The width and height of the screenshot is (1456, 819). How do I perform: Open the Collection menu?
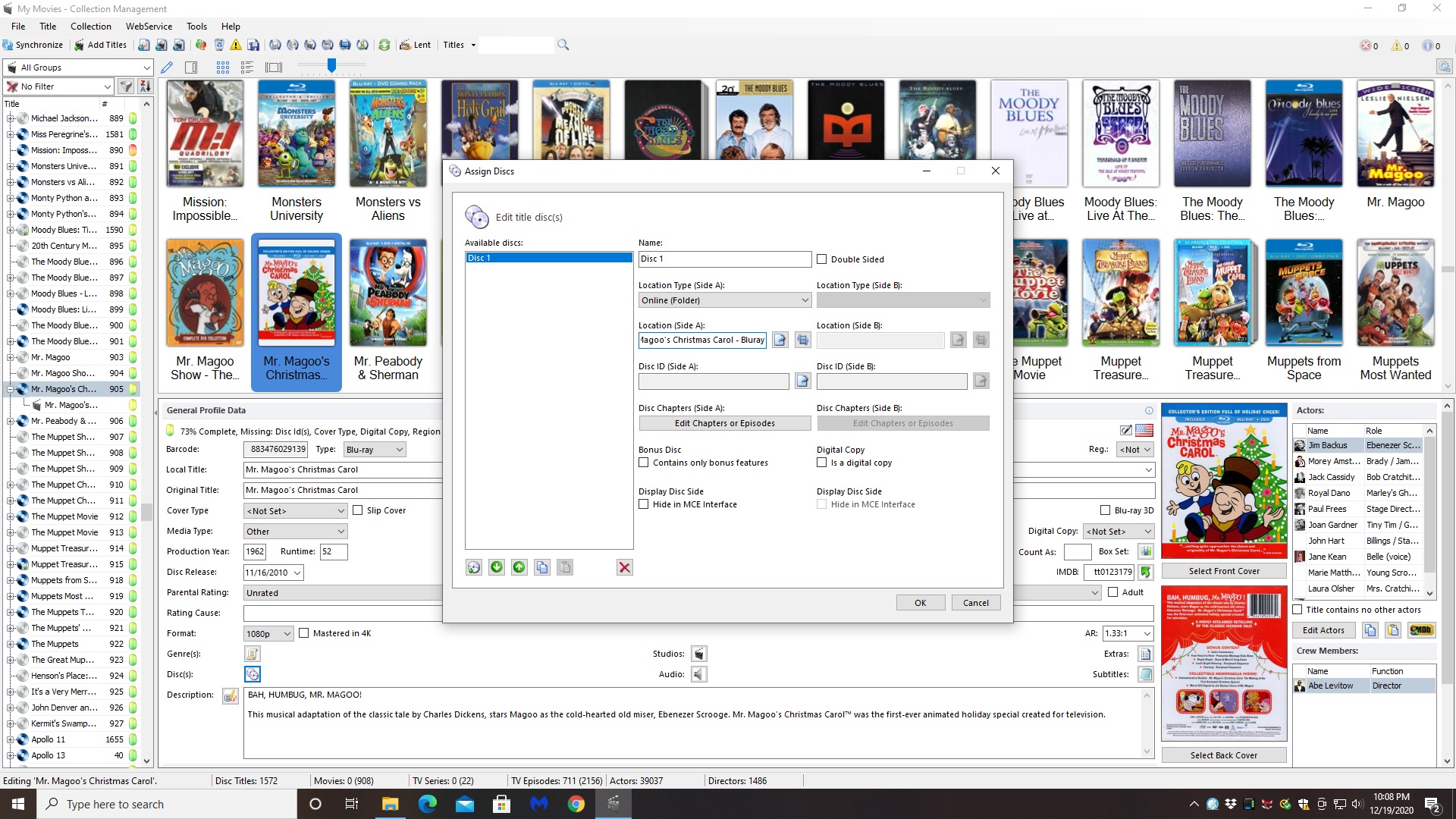[91, 26]
